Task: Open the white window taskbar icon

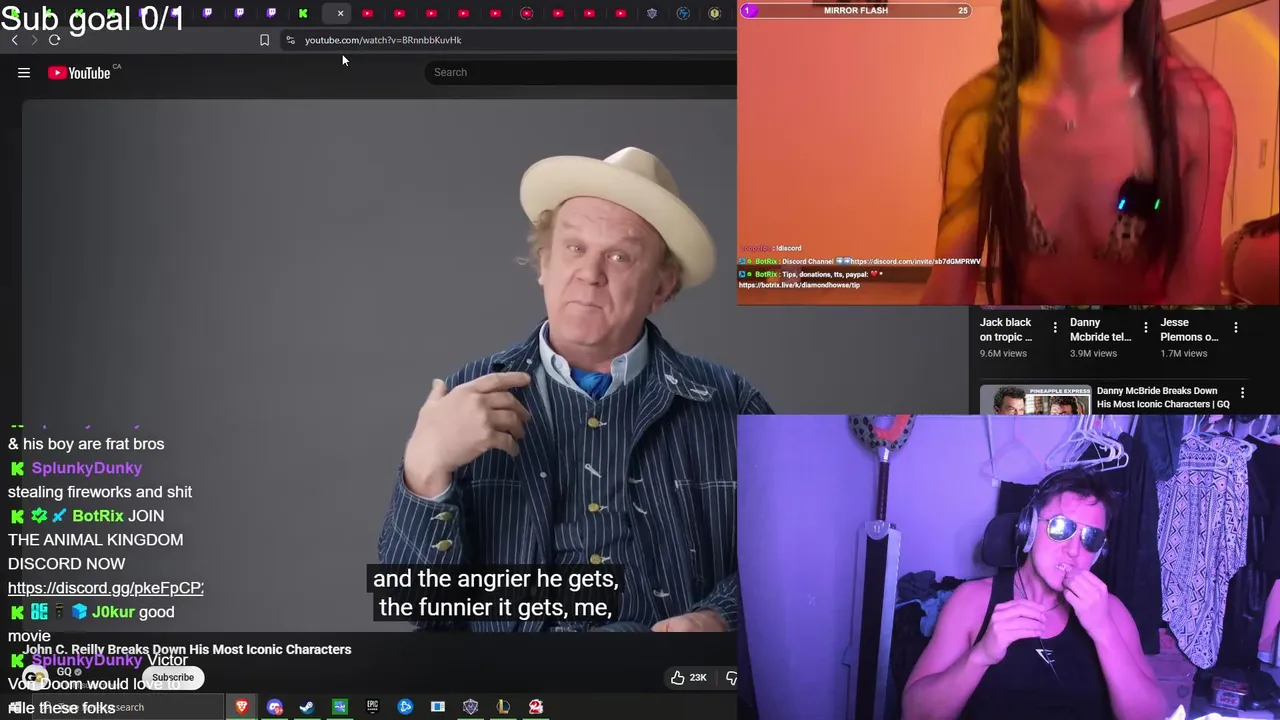Action: [x=437, y=707]
